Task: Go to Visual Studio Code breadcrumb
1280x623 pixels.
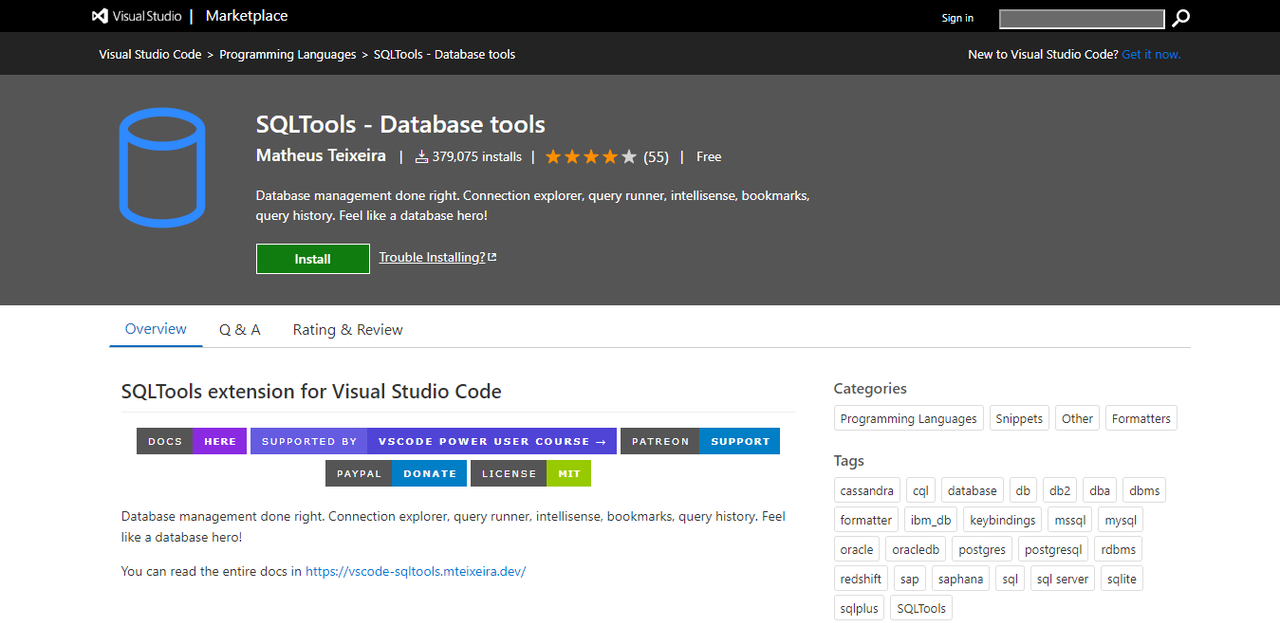Action: 150,55
